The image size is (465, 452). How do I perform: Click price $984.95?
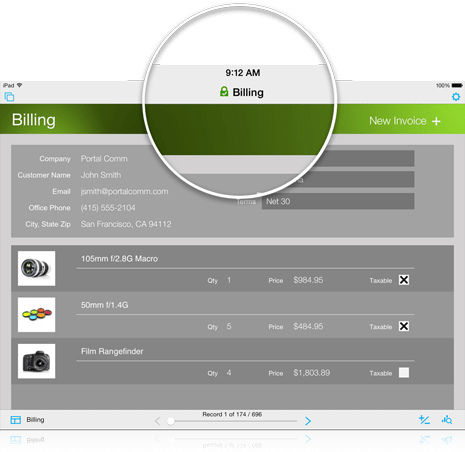click(x=308, y=280)
